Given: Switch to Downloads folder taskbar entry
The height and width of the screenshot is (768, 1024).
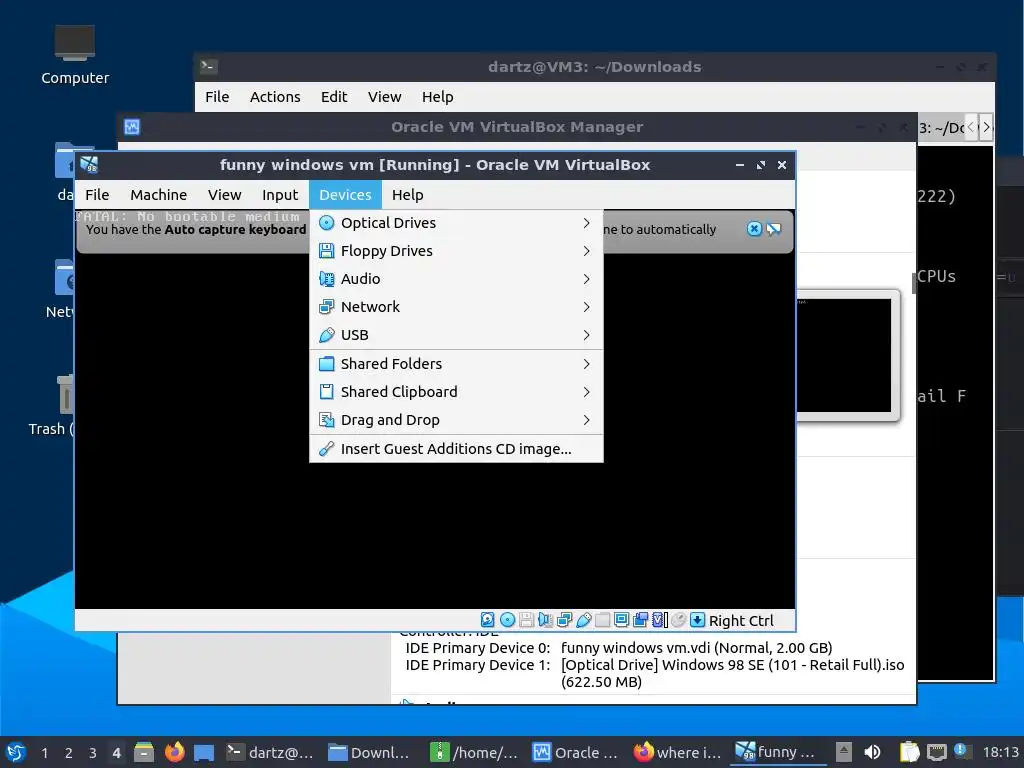Looking at the screenshot, I should tap(369, 752).
